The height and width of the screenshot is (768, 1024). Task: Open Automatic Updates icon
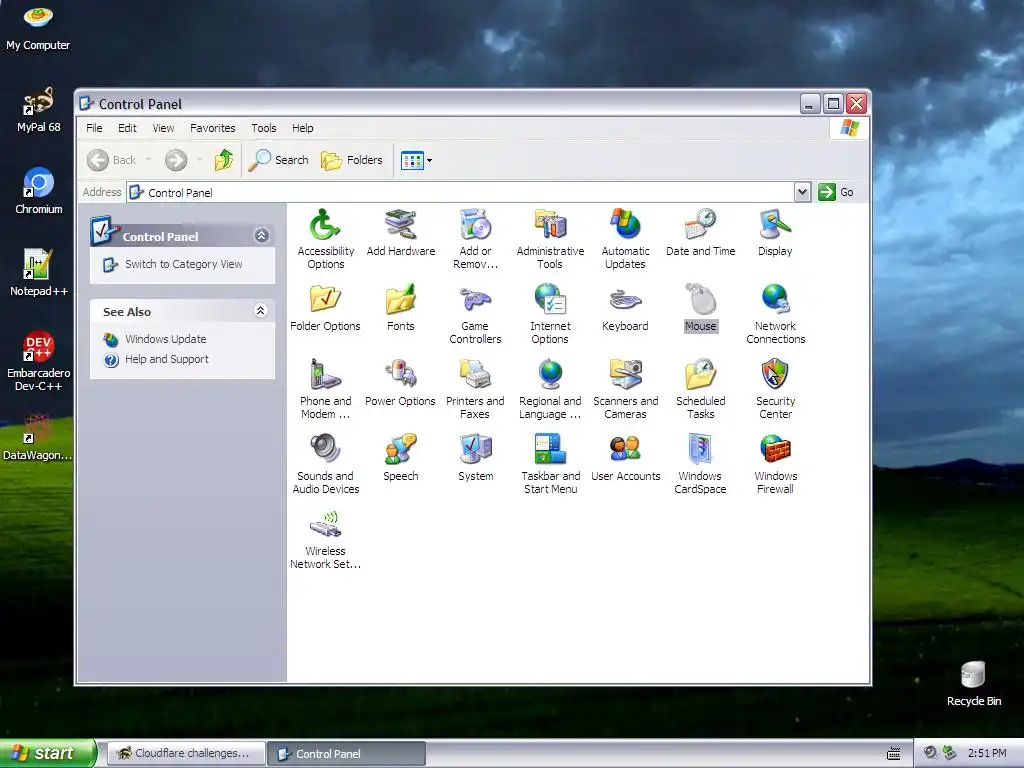coord(626,225)
